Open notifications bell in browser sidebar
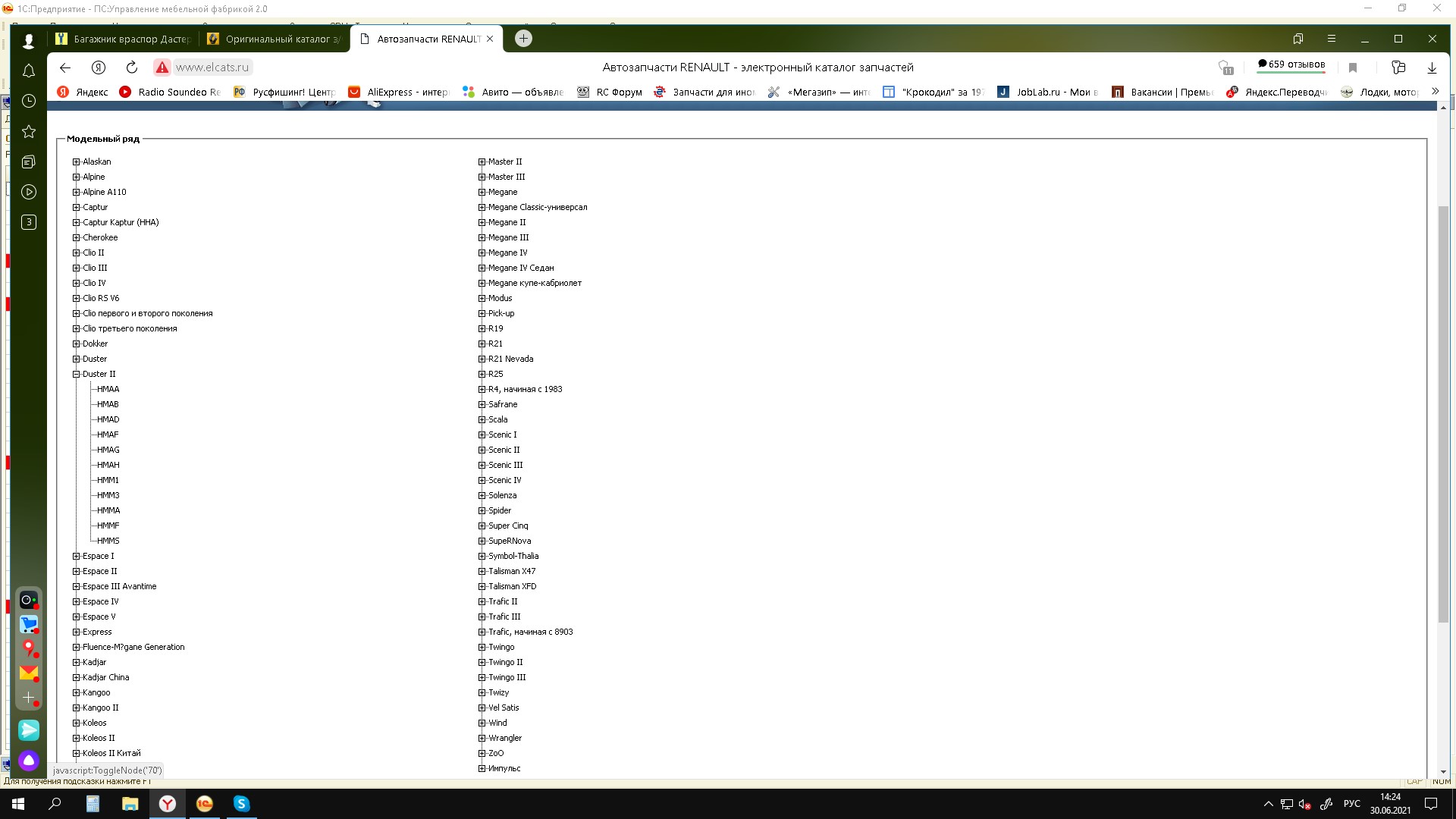 point(29,71)
